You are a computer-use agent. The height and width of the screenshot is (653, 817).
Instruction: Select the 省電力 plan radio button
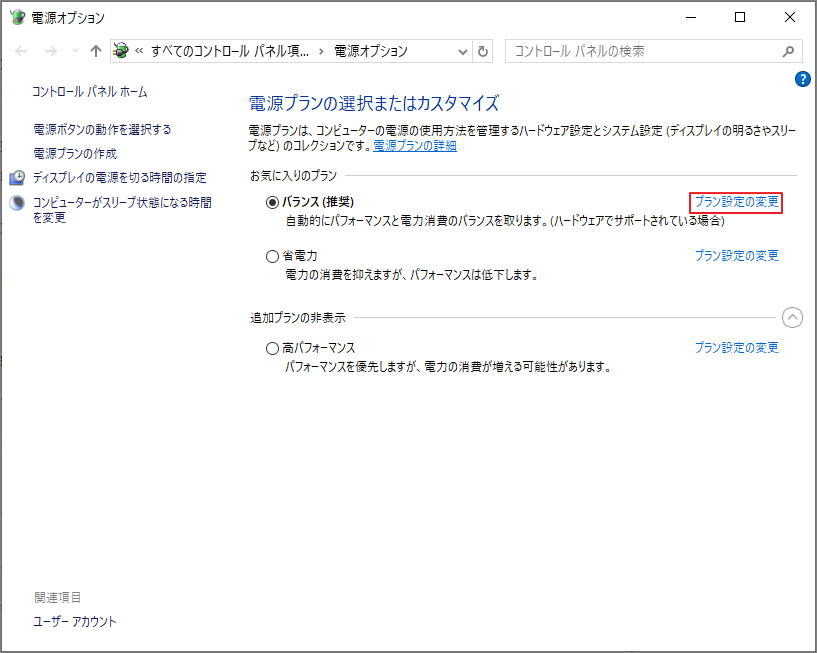(271, 255)
